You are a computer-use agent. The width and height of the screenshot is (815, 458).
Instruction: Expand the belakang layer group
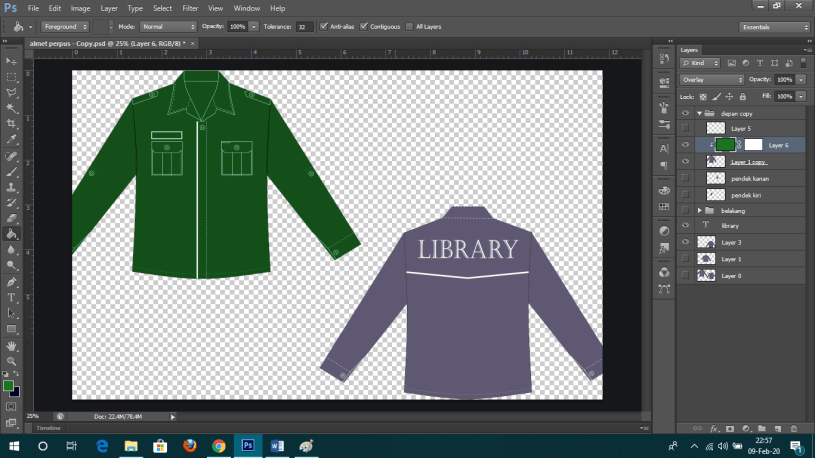point(699,210)
